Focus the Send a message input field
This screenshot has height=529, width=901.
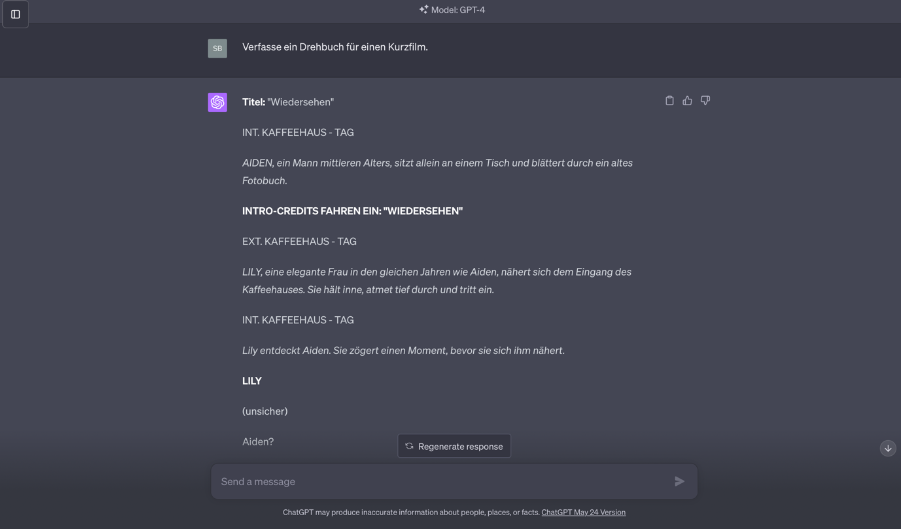coord(440,481)
